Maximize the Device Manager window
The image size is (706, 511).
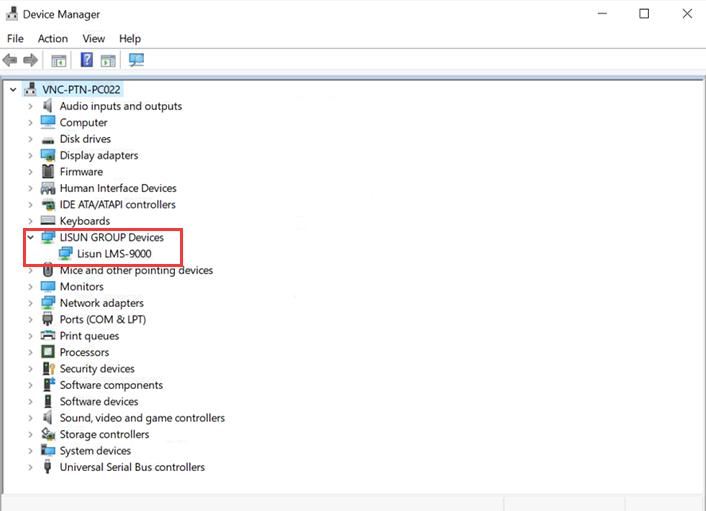pyautogui.click(x=644, y=13)
